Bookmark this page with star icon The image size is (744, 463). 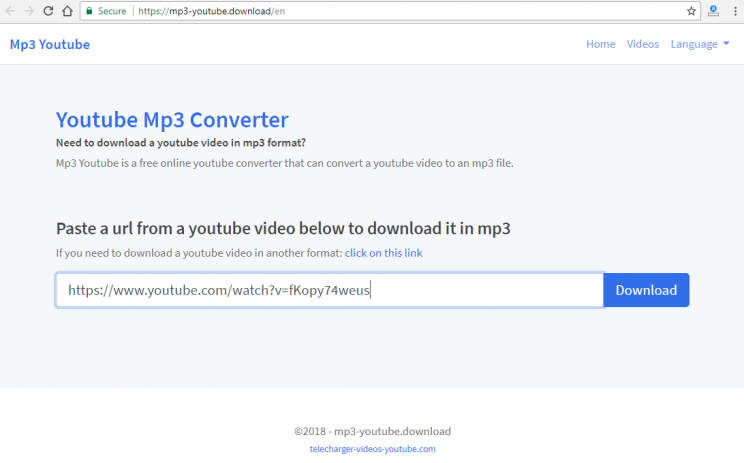tap(691, 11)
